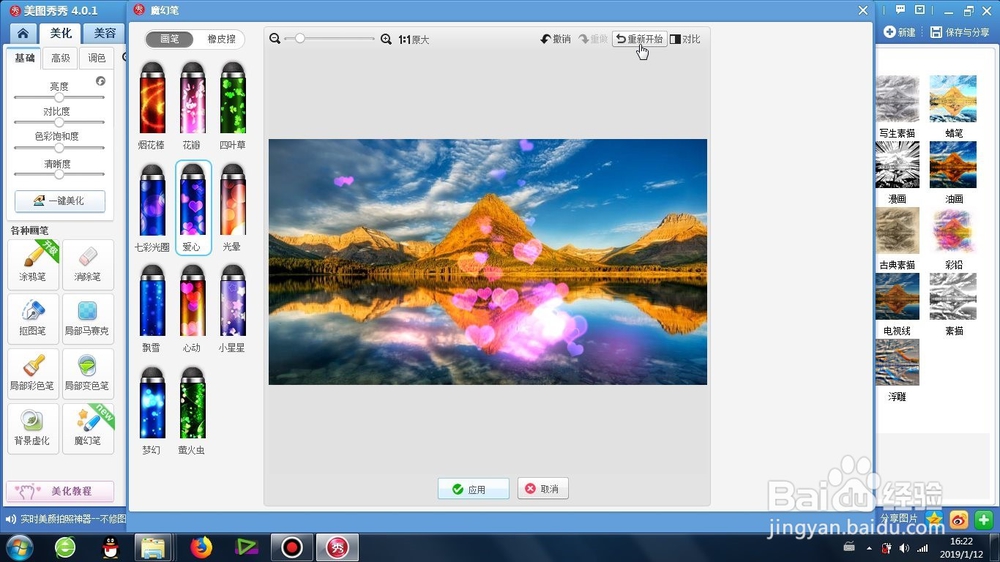Open the 调色 color toning tab

(96, 58)
